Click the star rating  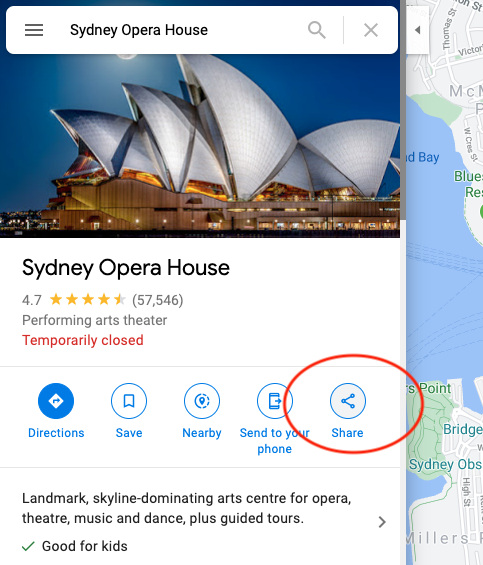(x=88, y=299)
